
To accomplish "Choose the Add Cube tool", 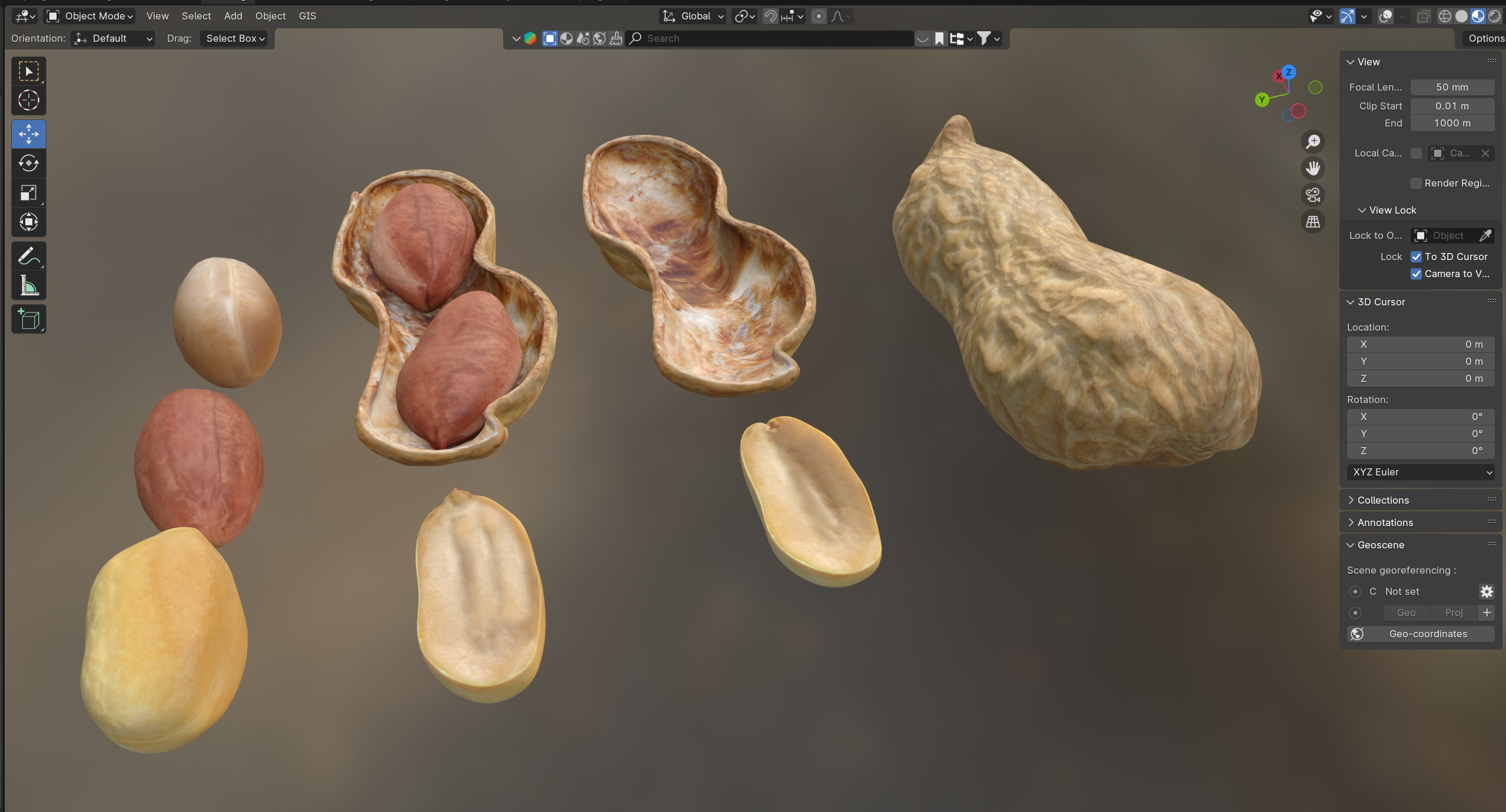I will [x=28, y=320].
